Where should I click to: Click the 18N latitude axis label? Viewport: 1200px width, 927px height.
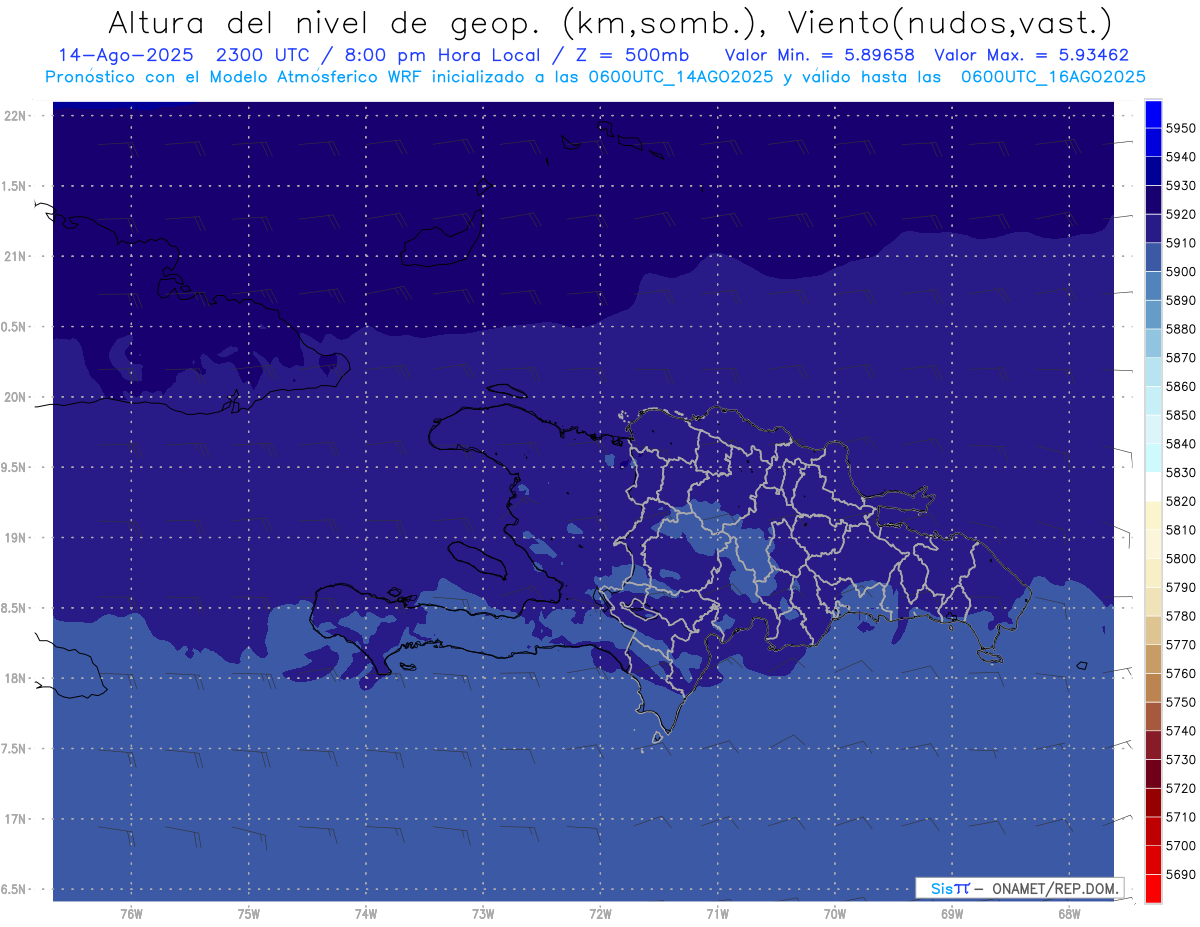(x=16, y=678)
